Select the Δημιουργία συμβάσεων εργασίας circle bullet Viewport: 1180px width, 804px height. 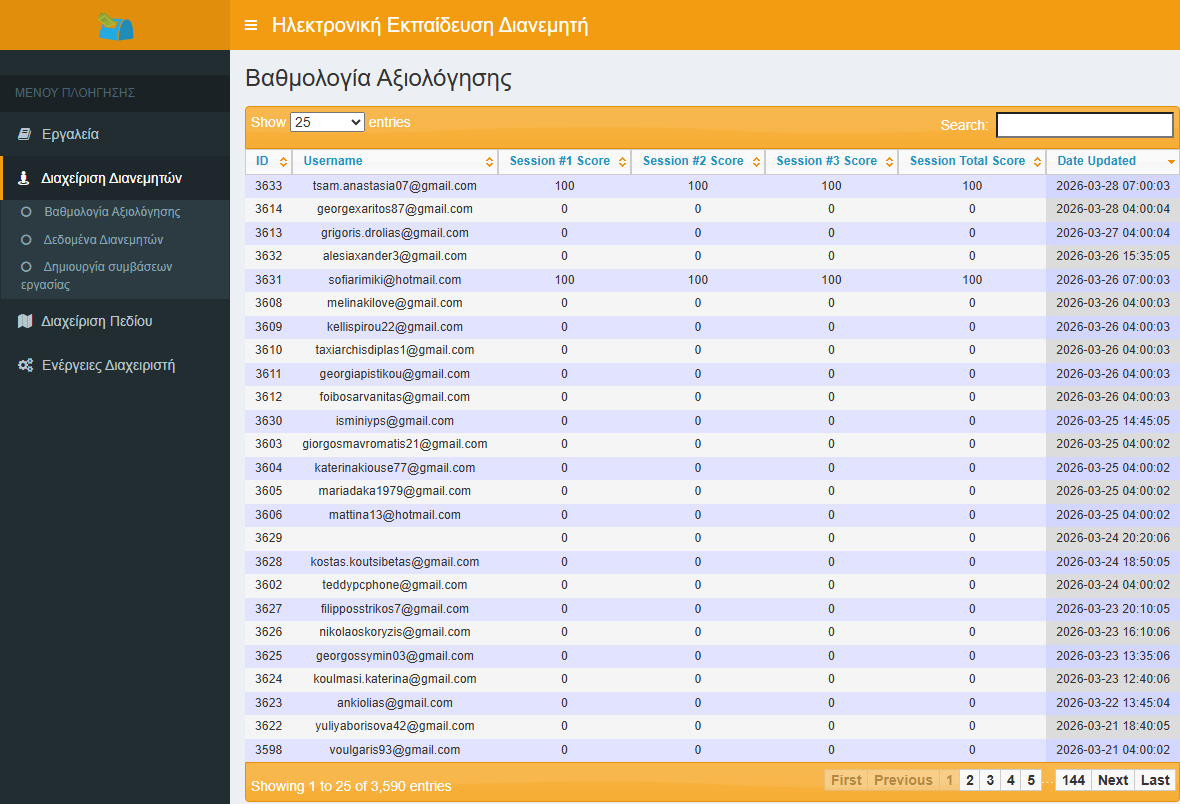[x=27, y=267]
